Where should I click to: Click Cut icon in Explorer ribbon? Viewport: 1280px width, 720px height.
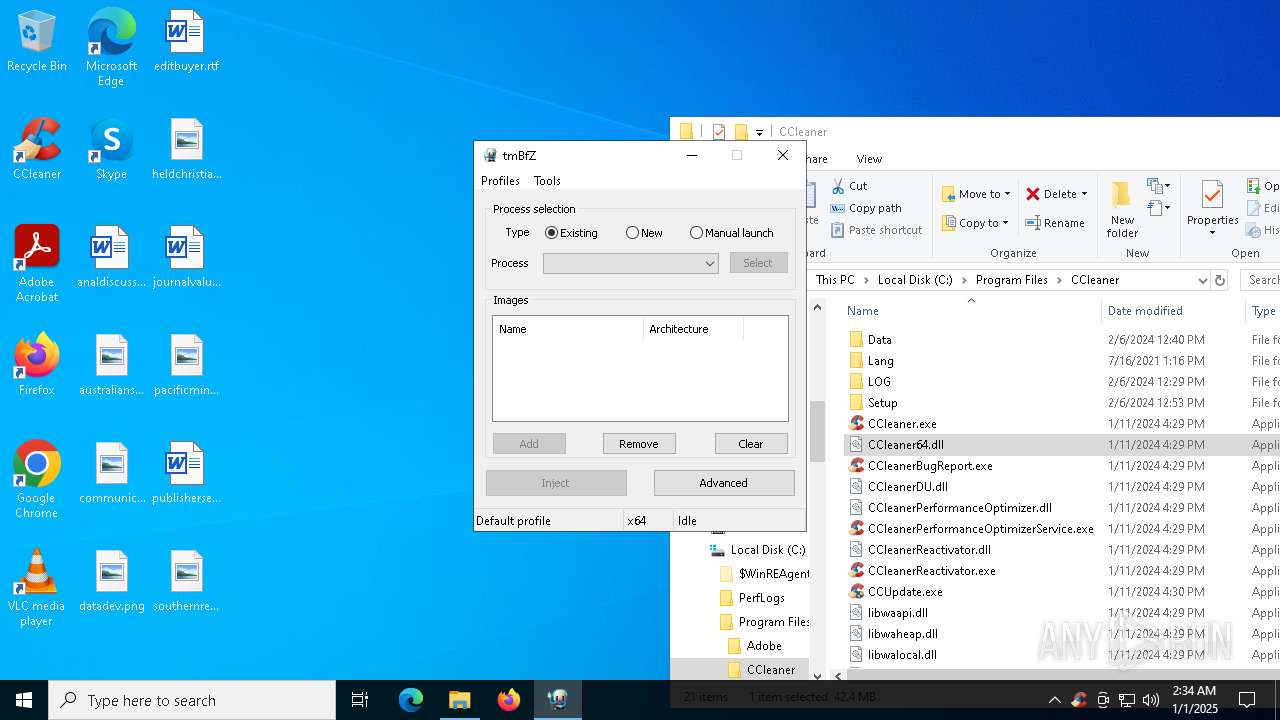[x=849, y=186]
